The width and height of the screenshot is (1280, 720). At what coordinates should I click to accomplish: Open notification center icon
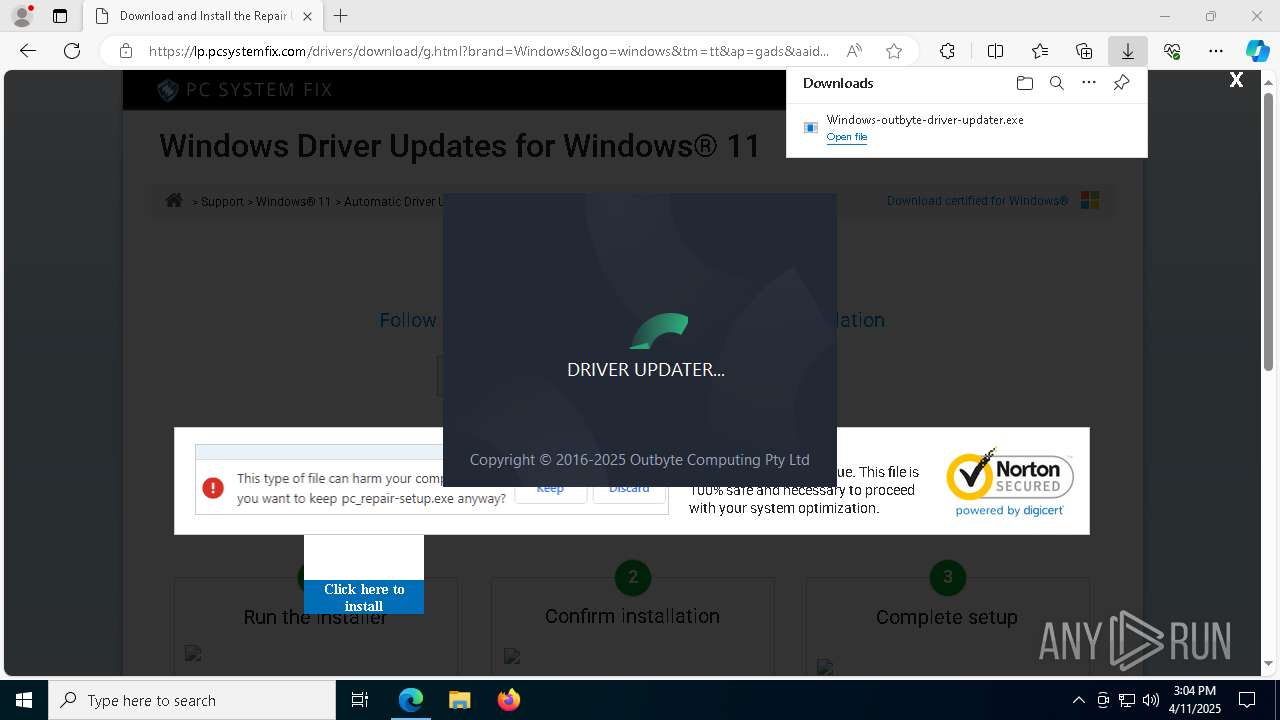[x=1247, y=700]
